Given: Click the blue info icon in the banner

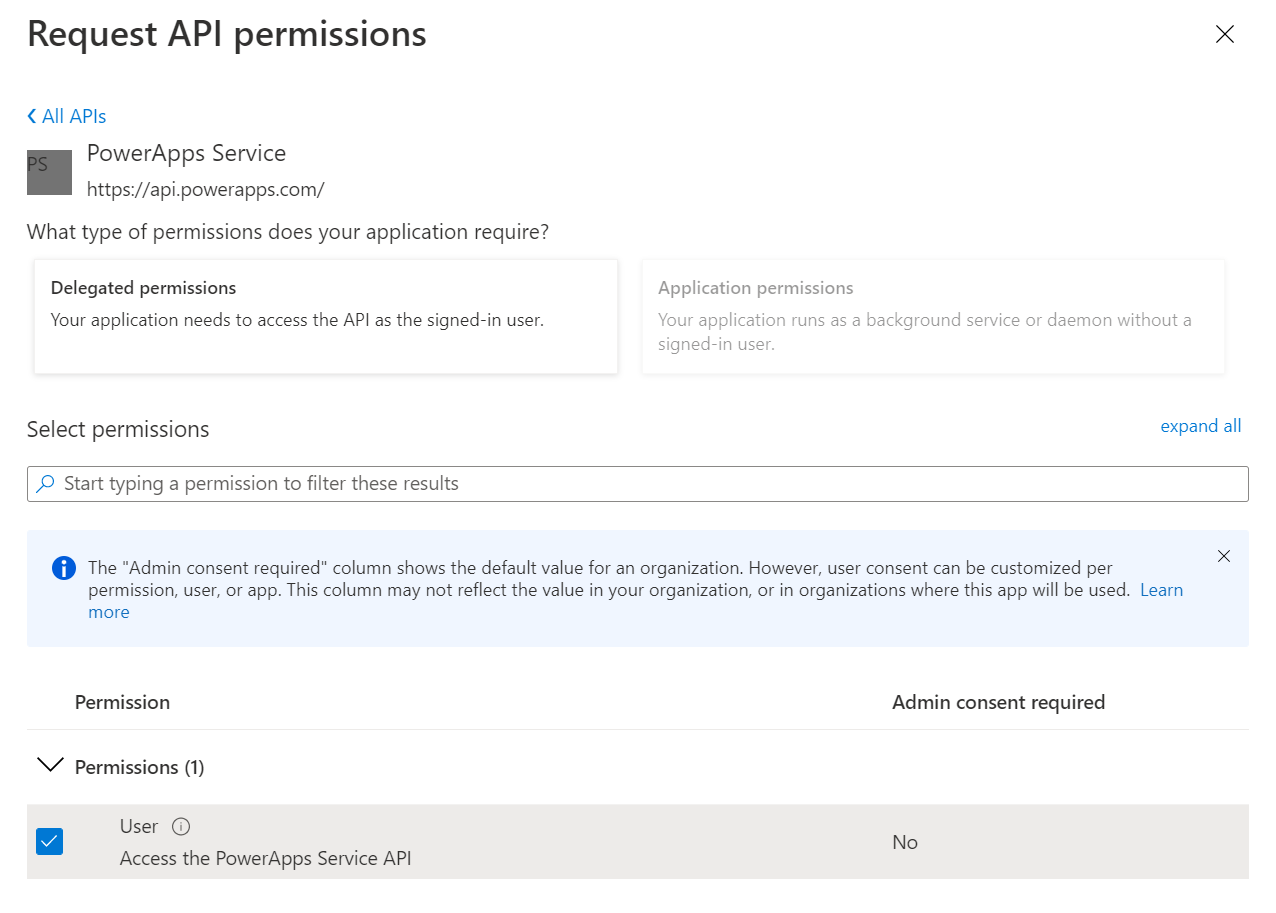Looking at the screenshot, I should 63,569.
